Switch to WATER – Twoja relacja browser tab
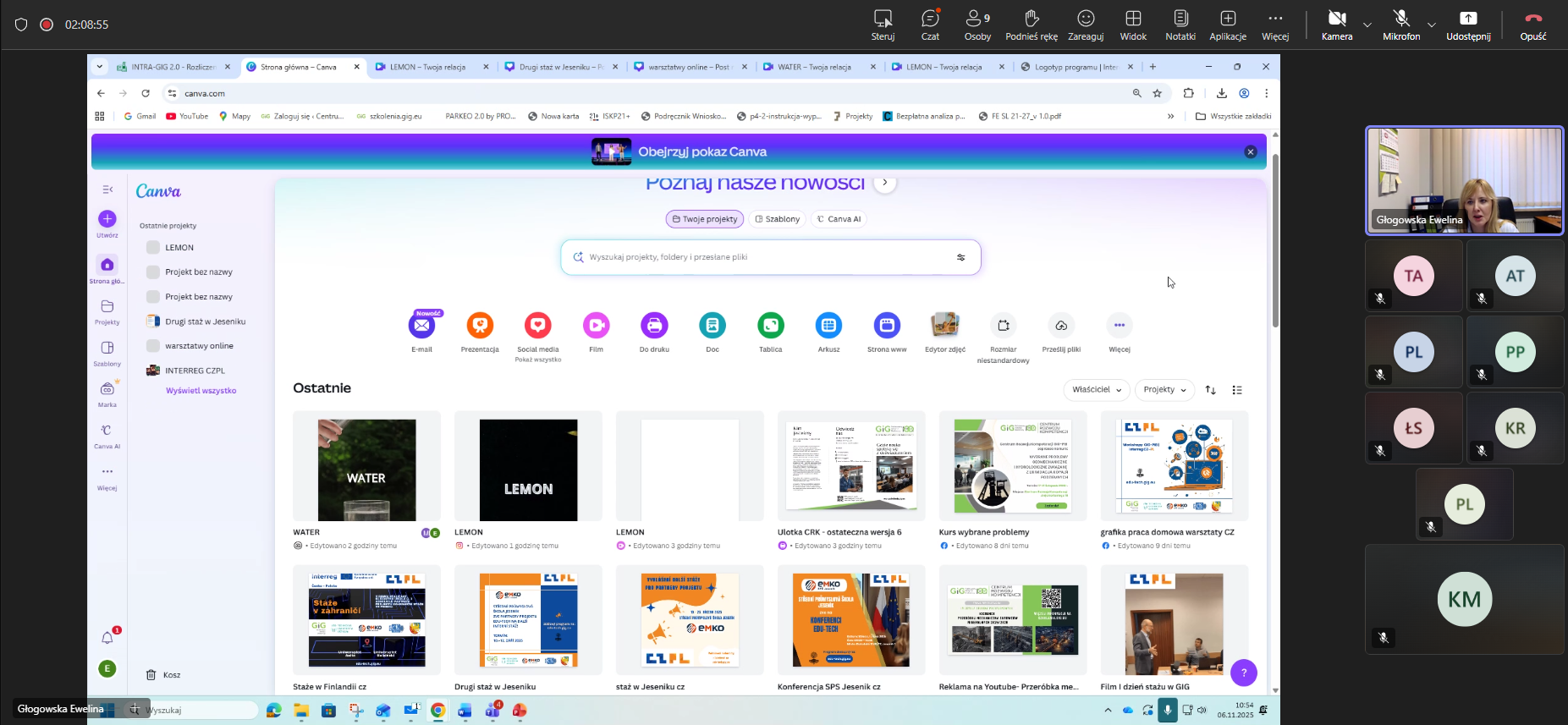The height and width of the screenshot is (725, 1568). pyautogui.click(x=814, y=67)
